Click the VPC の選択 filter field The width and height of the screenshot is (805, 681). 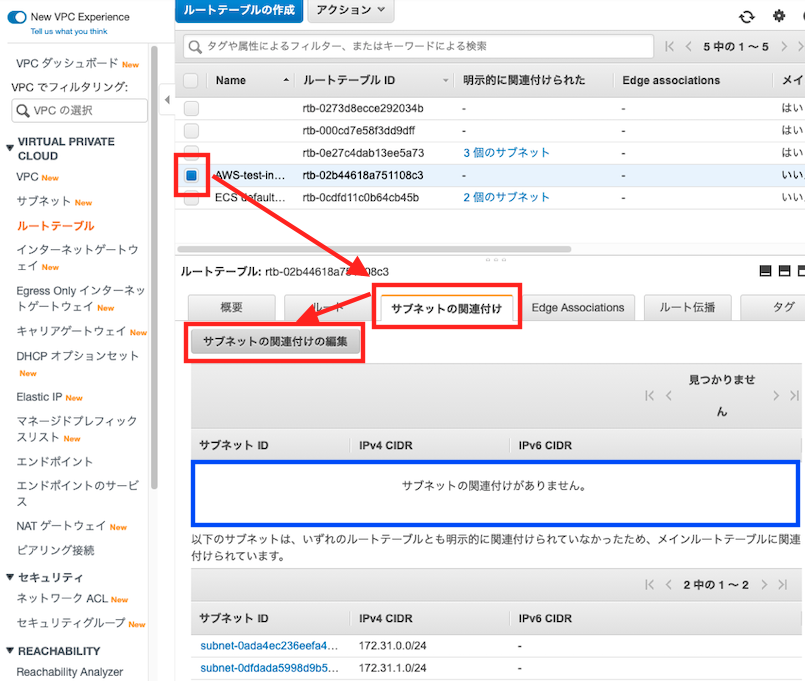pos(80,110)
